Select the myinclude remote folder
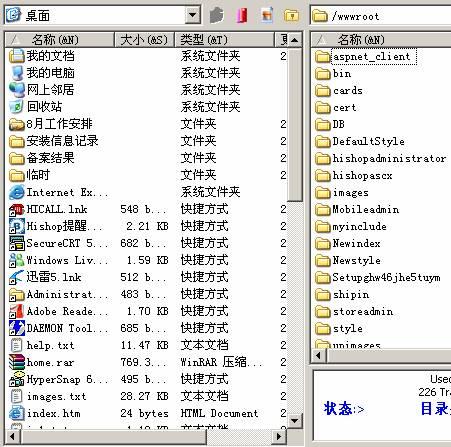451x447 pixels. (351, 227)
